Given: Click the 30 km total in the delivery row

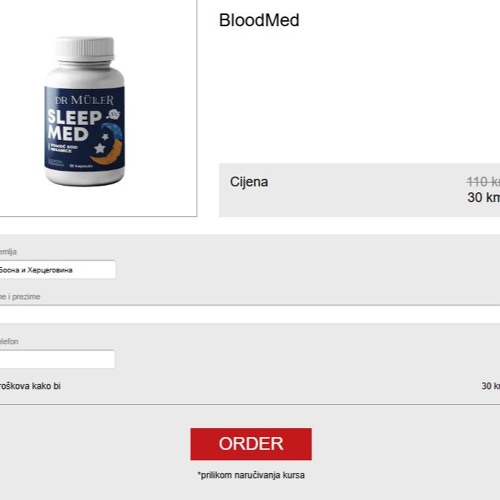Looking at the screenshot, I should pyautogui.click(x=491, y=386).
